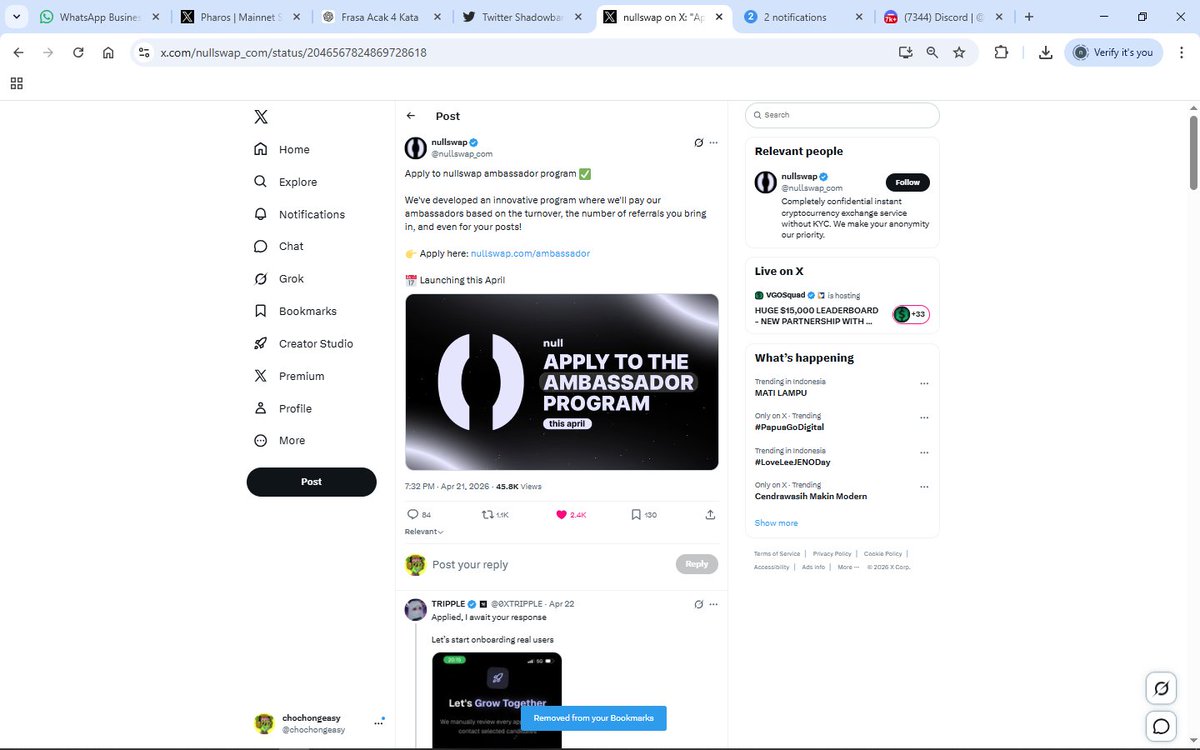This screenshot has width=1200, height=750.
Task: Star this page in the address bar
Action: [959, 52]
